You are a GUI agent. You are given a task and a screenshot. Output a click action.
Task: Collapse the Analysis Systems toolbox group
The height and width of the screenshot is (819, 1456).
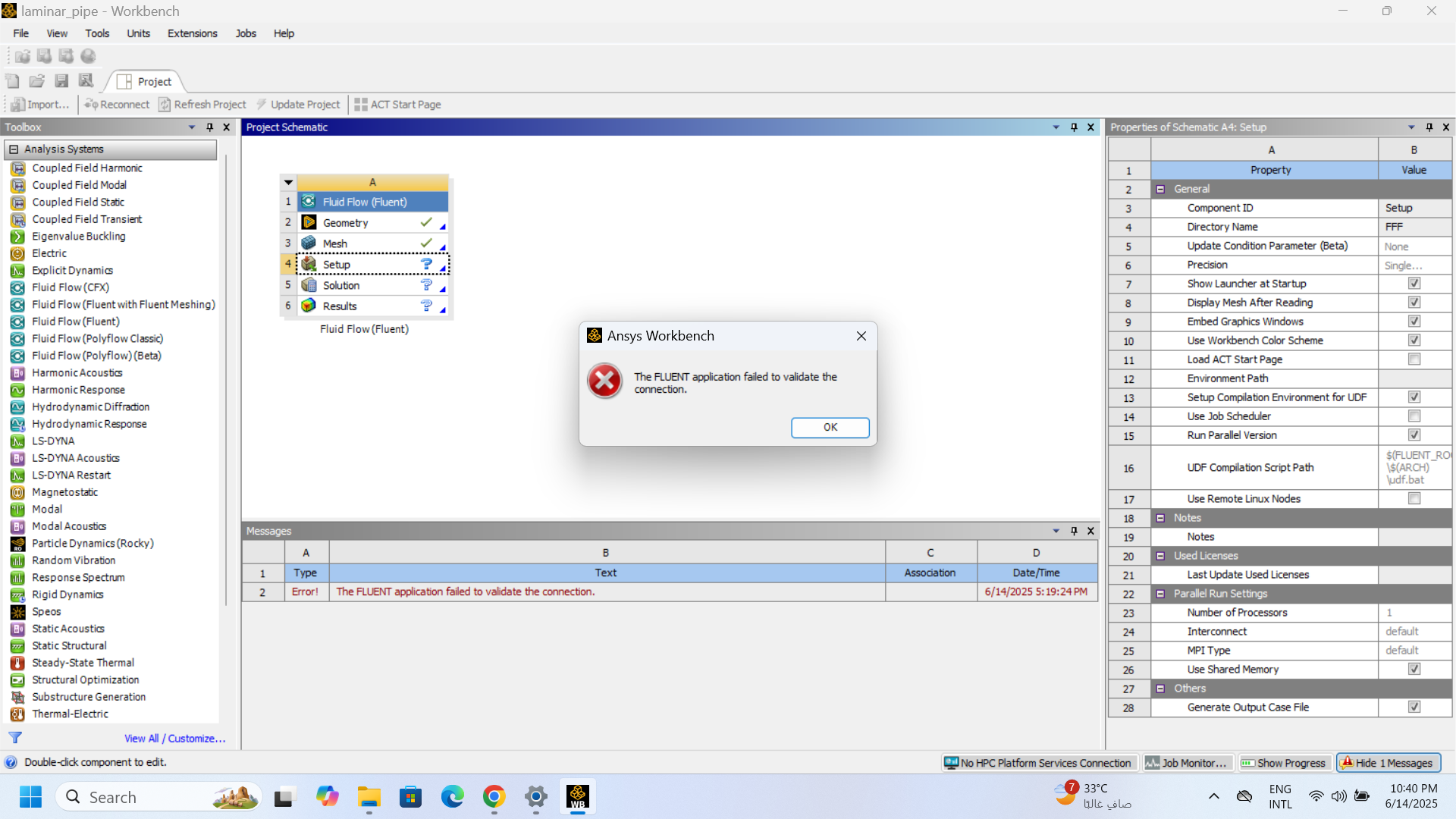14,149
